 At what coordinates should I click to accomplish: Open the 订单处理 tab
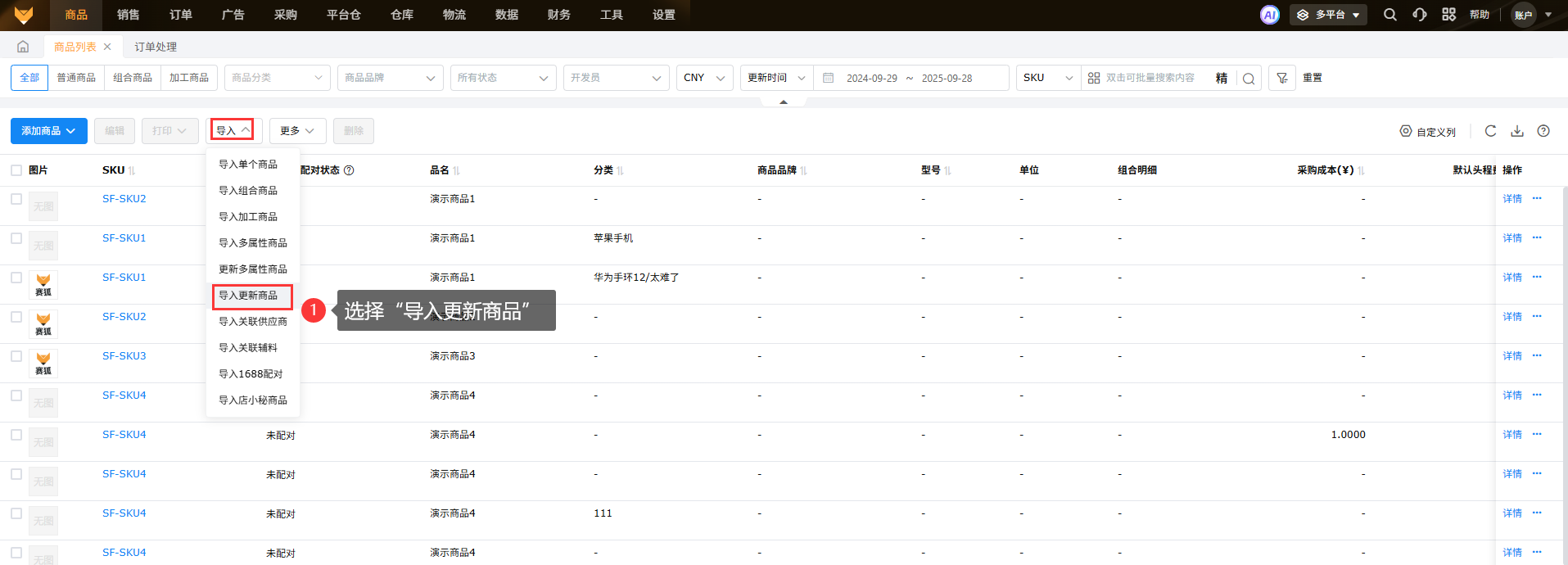(156, 47)
